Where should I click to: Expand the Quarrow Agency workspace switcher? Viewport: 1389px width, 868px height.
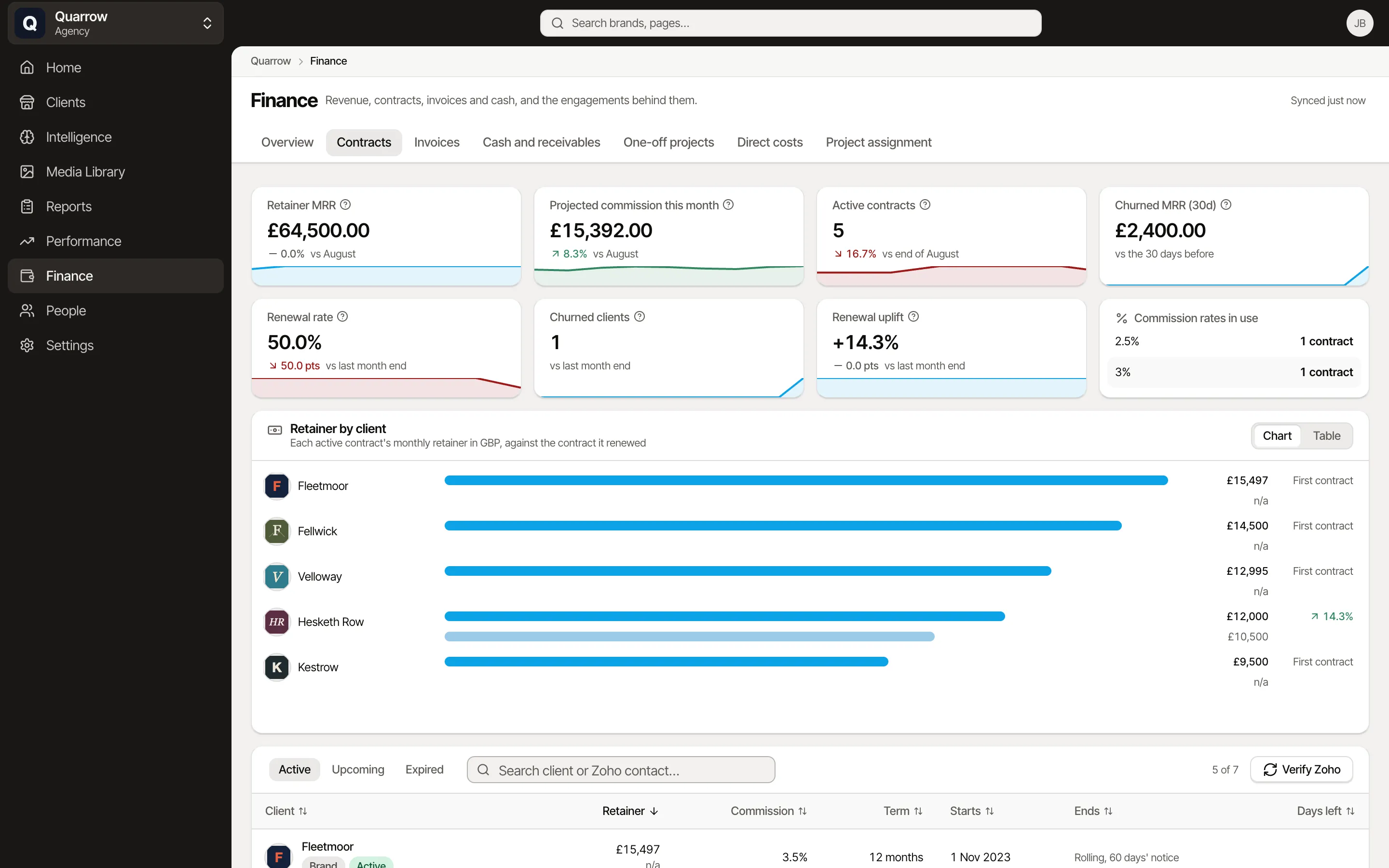tap(115, 23)
